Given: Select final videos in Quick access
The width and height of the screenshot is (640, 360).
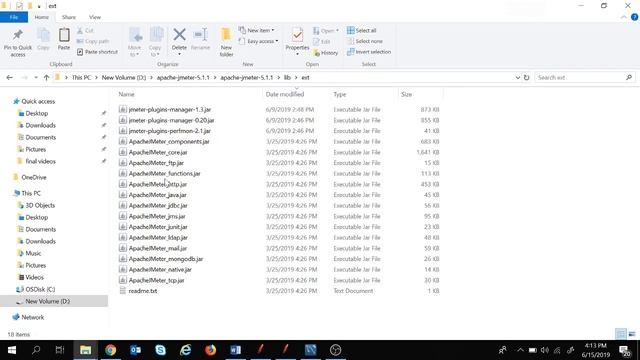Looking at the screenshot, I should [40, 161].
